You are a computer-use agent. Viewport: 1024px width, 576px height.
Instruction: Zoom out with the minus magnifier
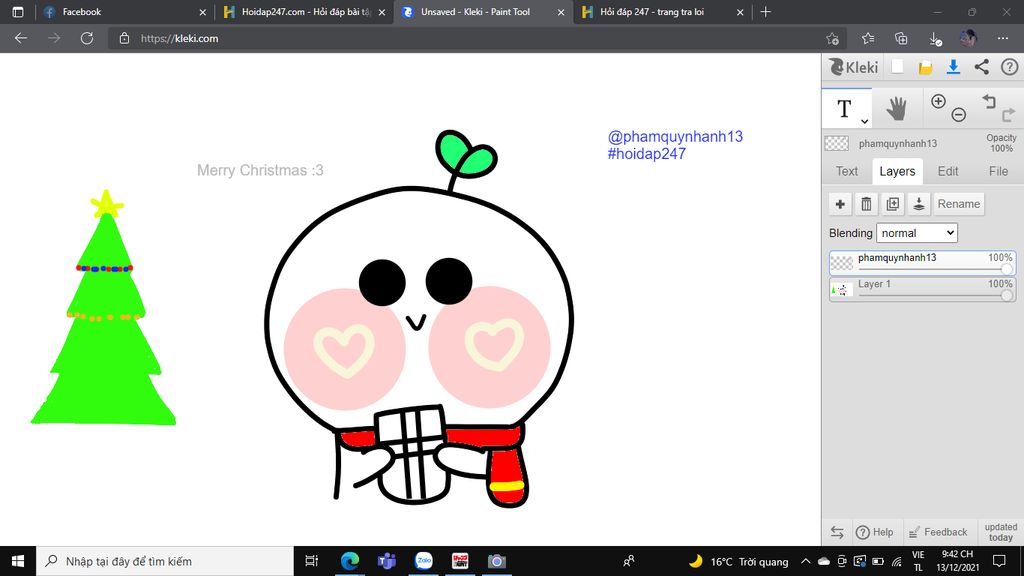[958, 115]
